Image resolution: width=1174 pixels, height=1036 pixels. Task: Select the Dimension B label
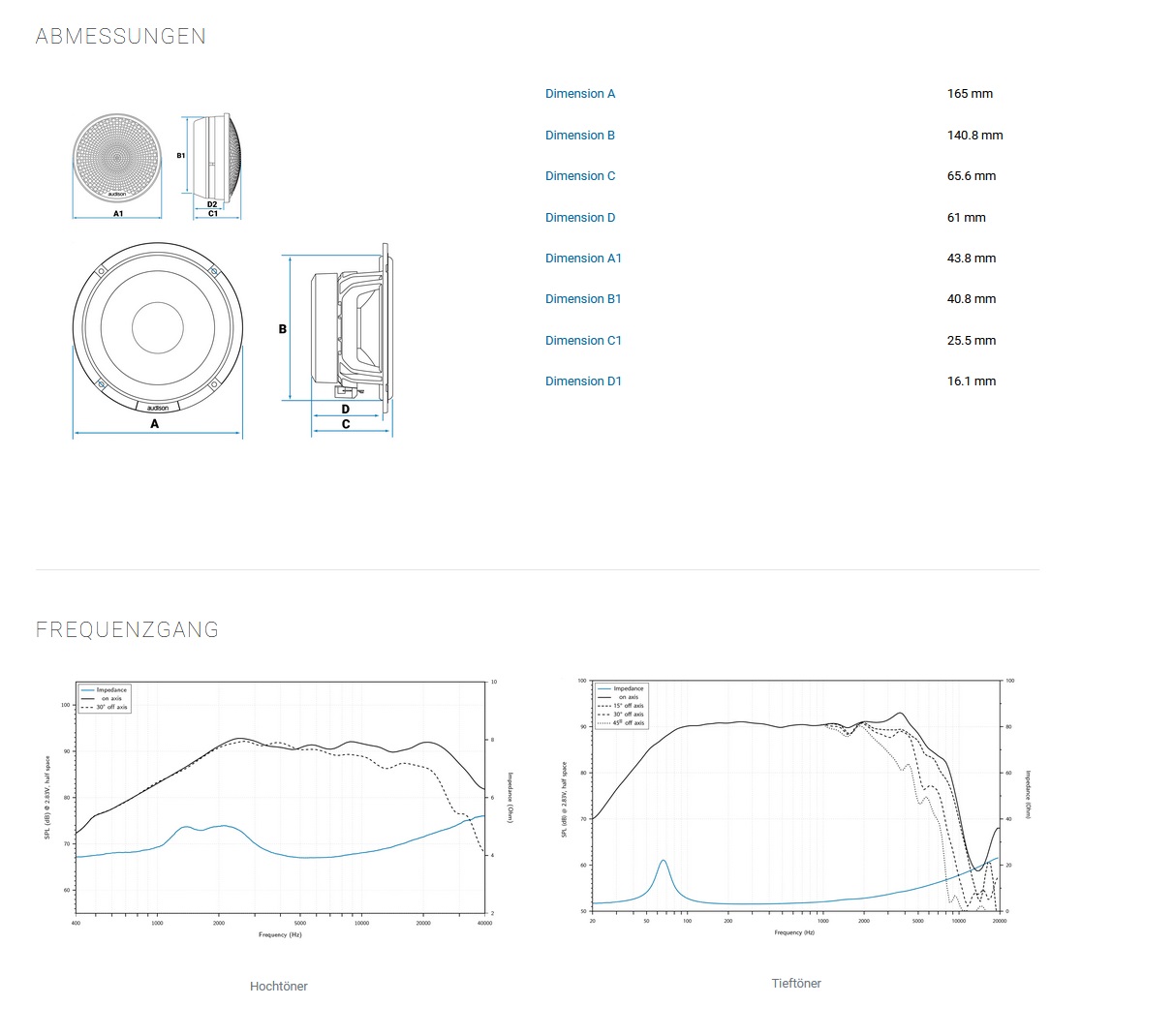[579, 136]
